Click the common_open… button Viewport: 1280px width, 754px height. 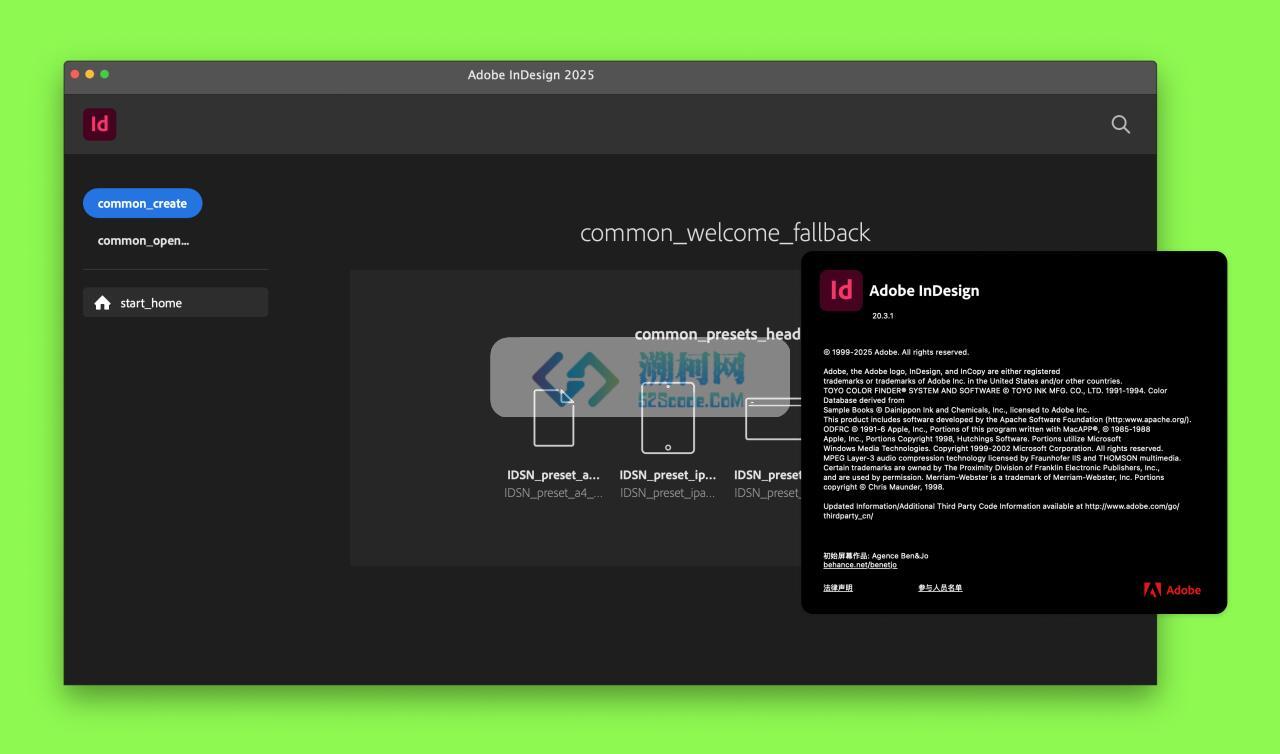pos(143,240)
